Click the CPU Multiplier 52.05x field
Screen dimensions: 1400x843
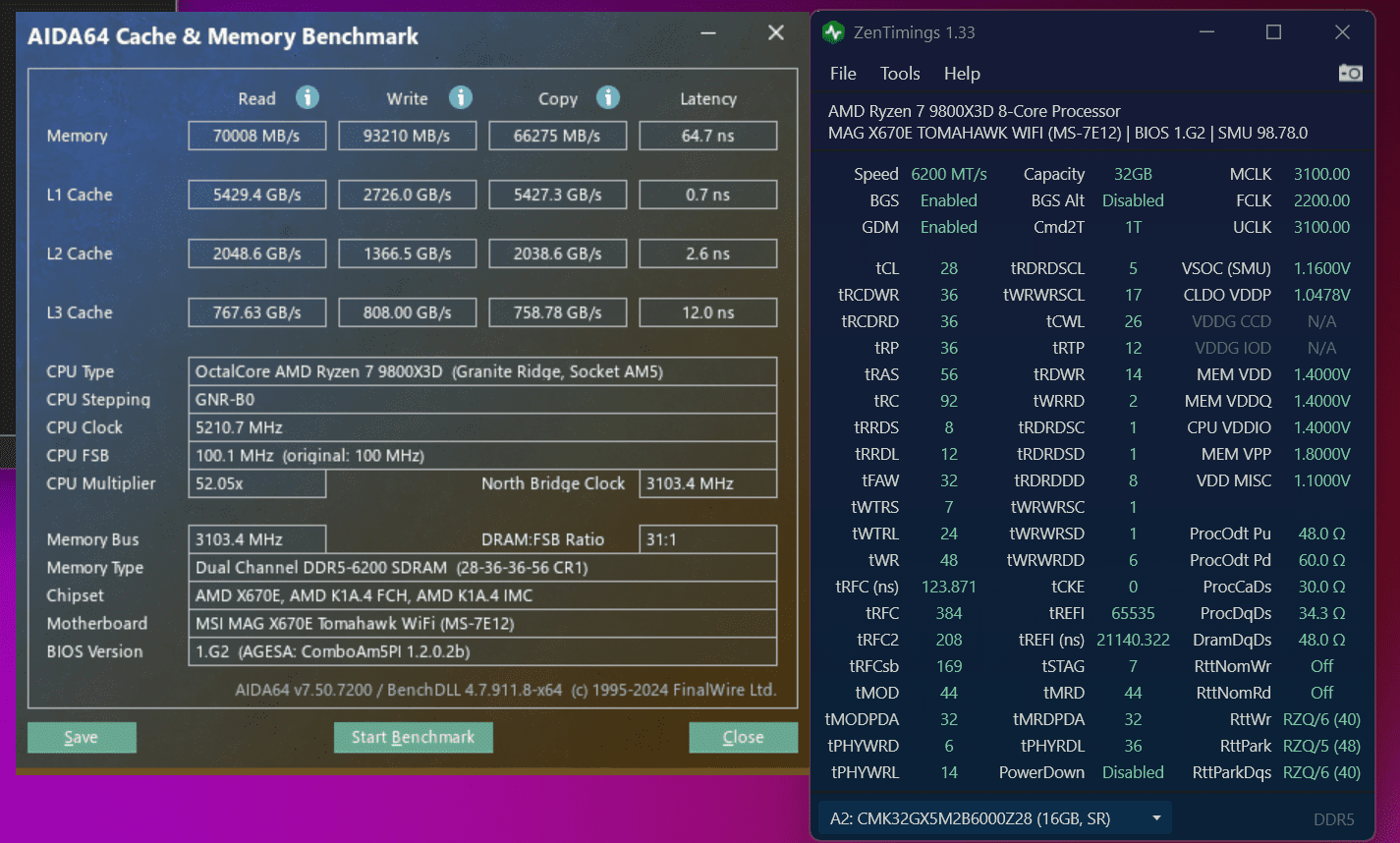257,483
